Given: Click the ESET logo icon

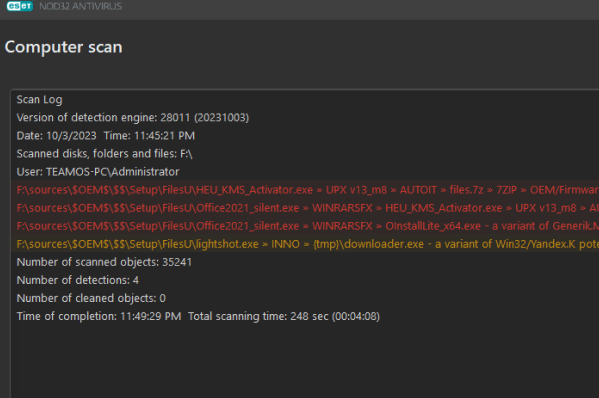Looking at the screenshot, I should (x=19, y=6).
